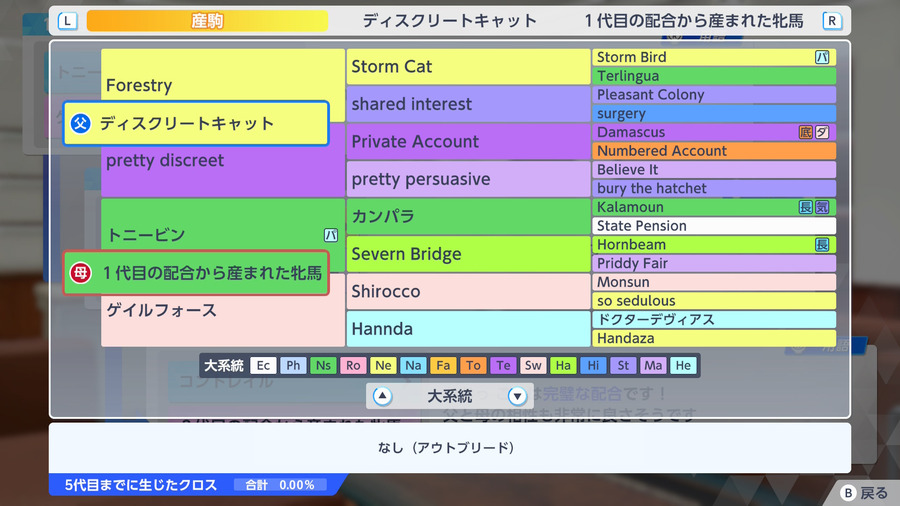The width and height of the screenshot is (900, 506).
Task: Click the Storm Cat cell
Action: coord(468,67)
